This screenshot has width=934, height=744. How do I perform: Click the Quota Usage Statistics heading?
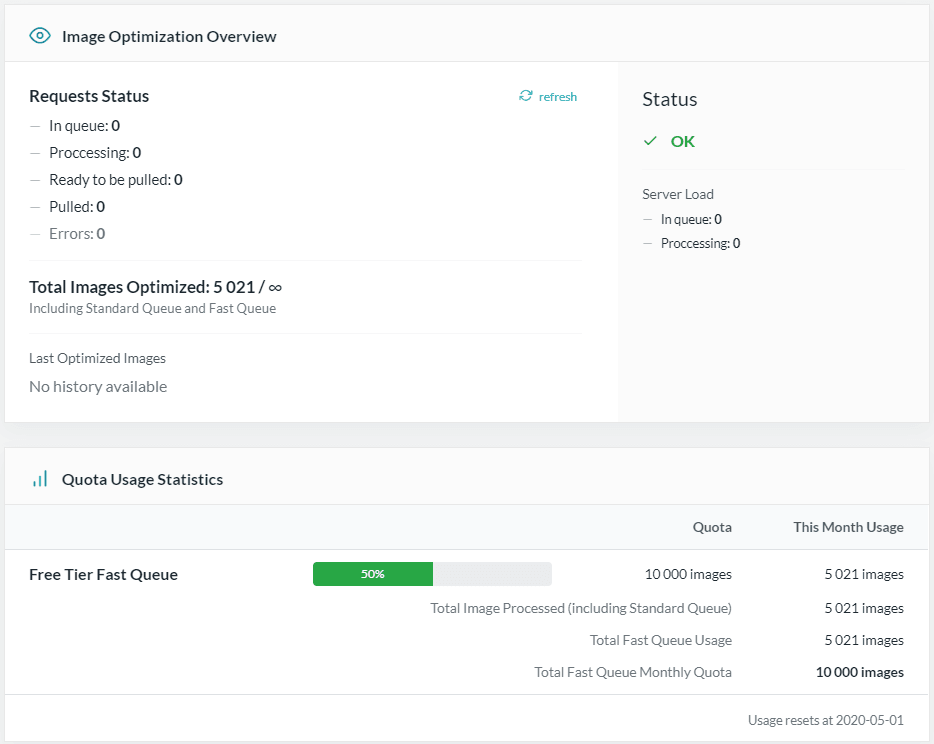pos(142,480)
